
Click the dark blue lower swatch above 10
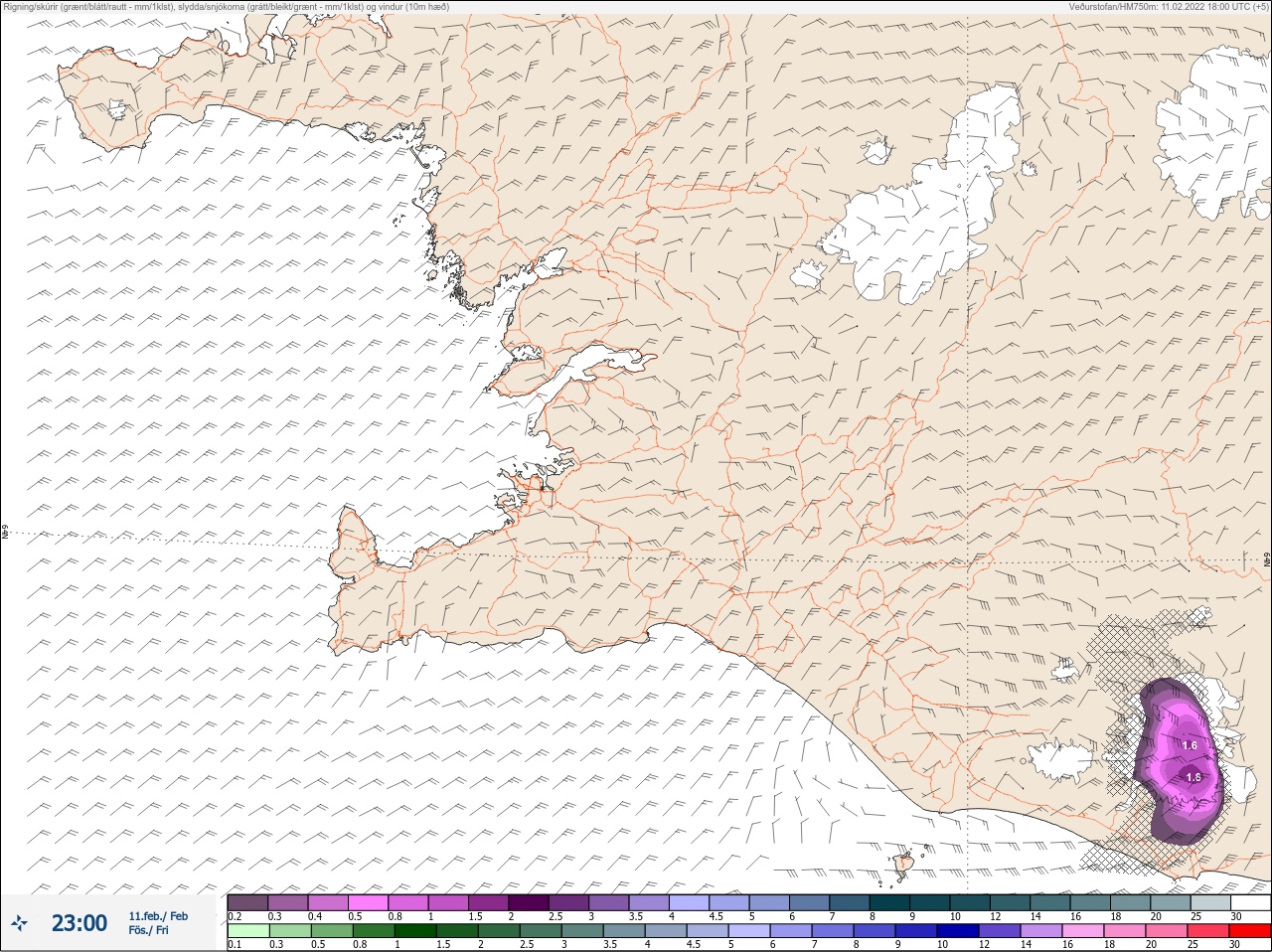[x=958, y=931]
